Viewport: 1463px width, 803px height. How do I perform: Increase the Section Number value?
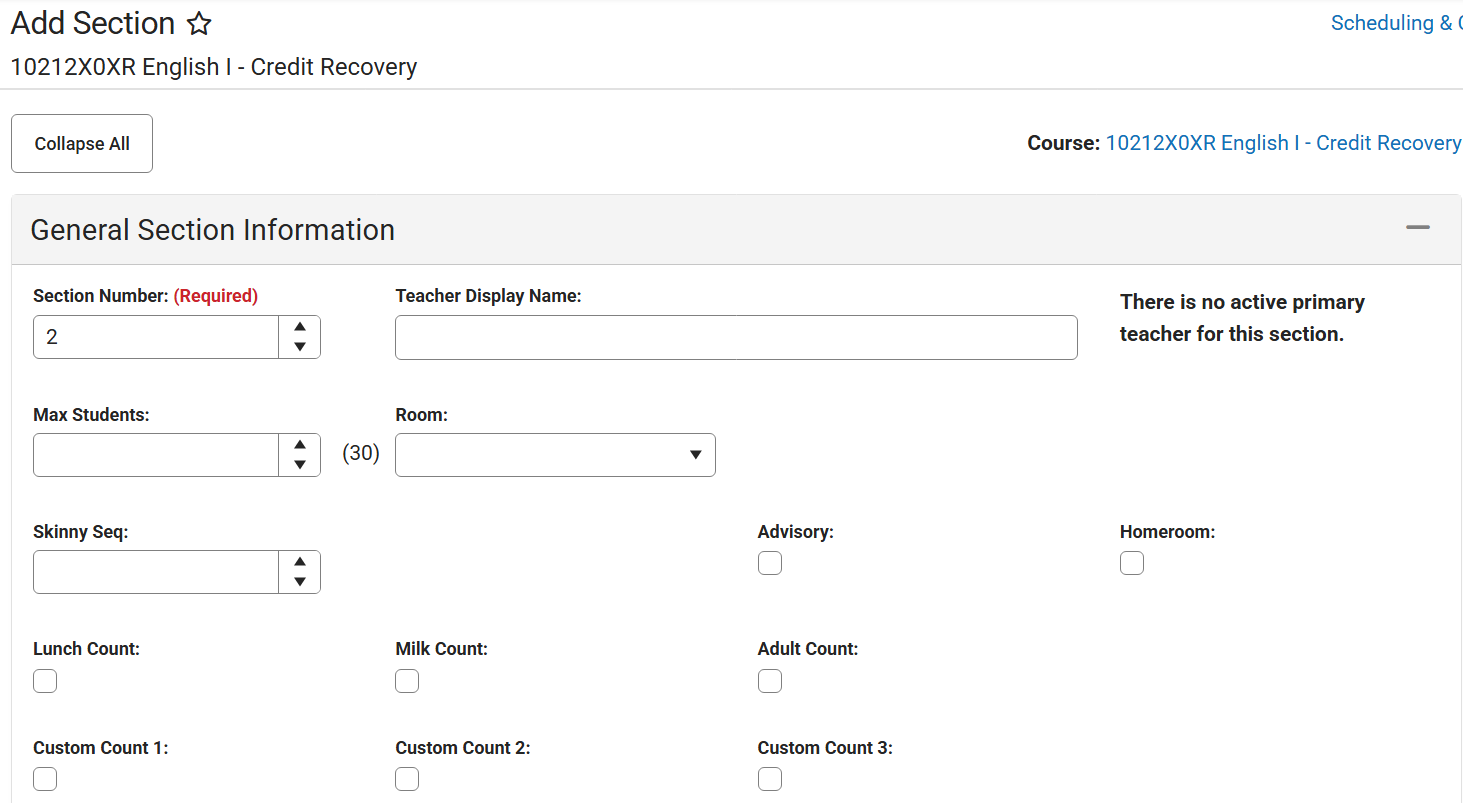(x=300, y=327)
